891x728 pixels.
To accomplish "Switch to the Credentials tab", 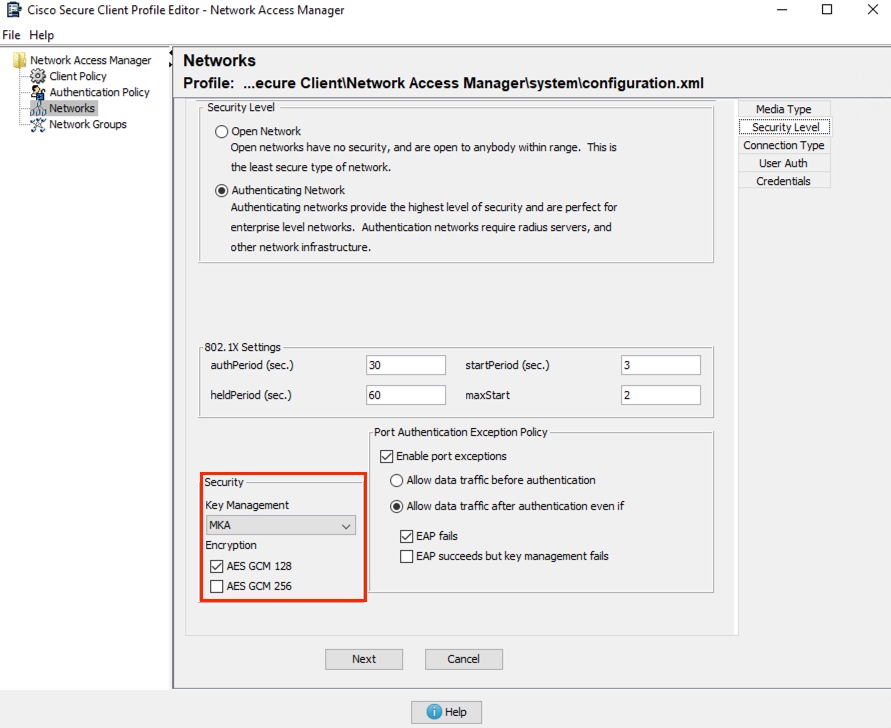I will pos(784,181).
